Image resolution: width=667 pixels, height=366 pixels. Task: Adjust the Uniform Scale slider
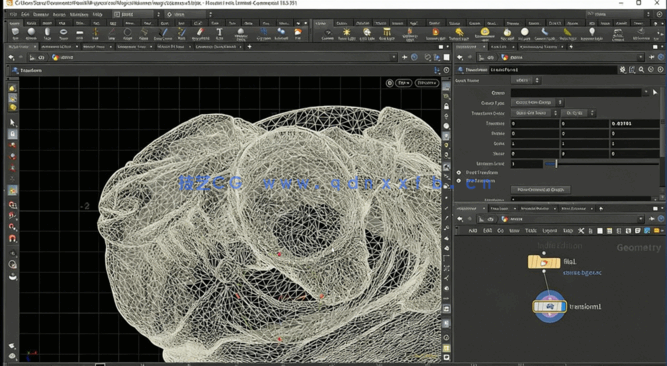click(601, 163)
